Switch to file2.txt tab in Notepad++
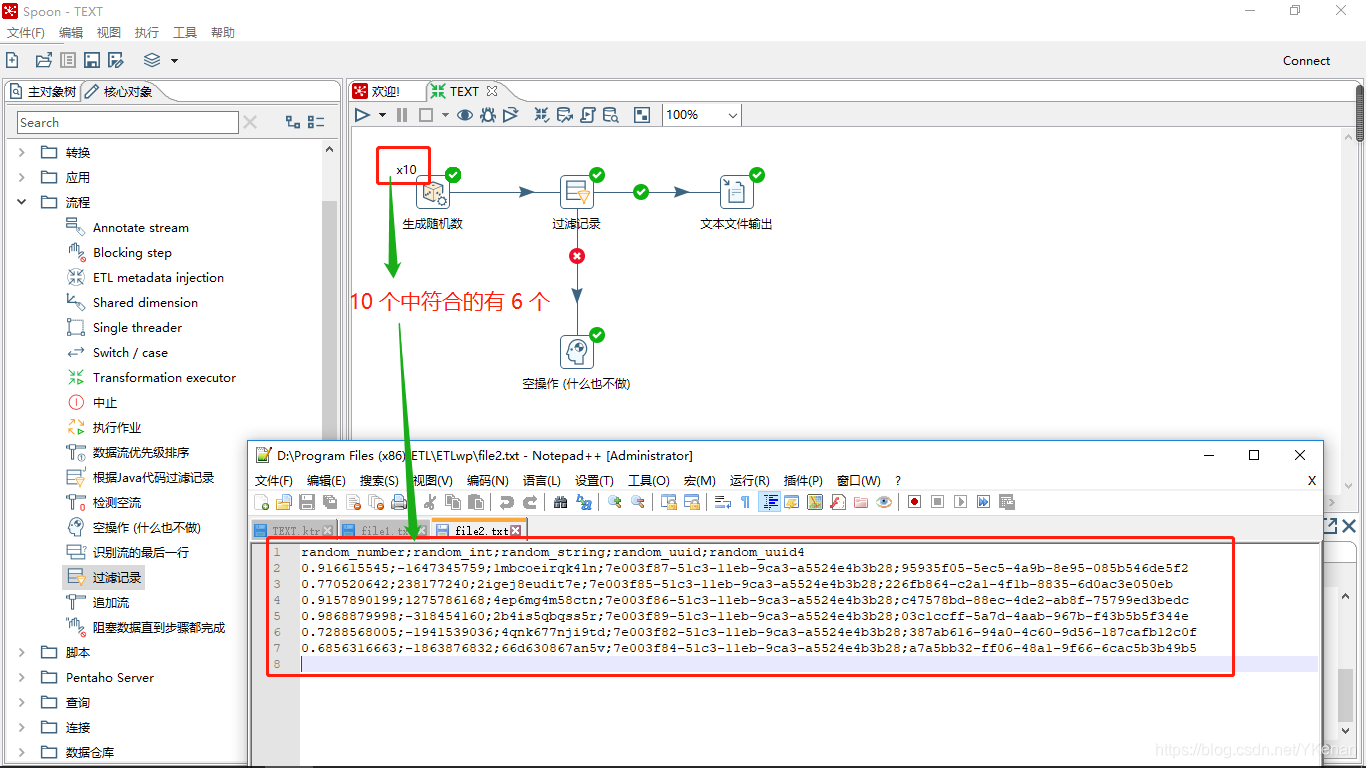This screenshot has width=1366, height=768. tap(481, 531)
